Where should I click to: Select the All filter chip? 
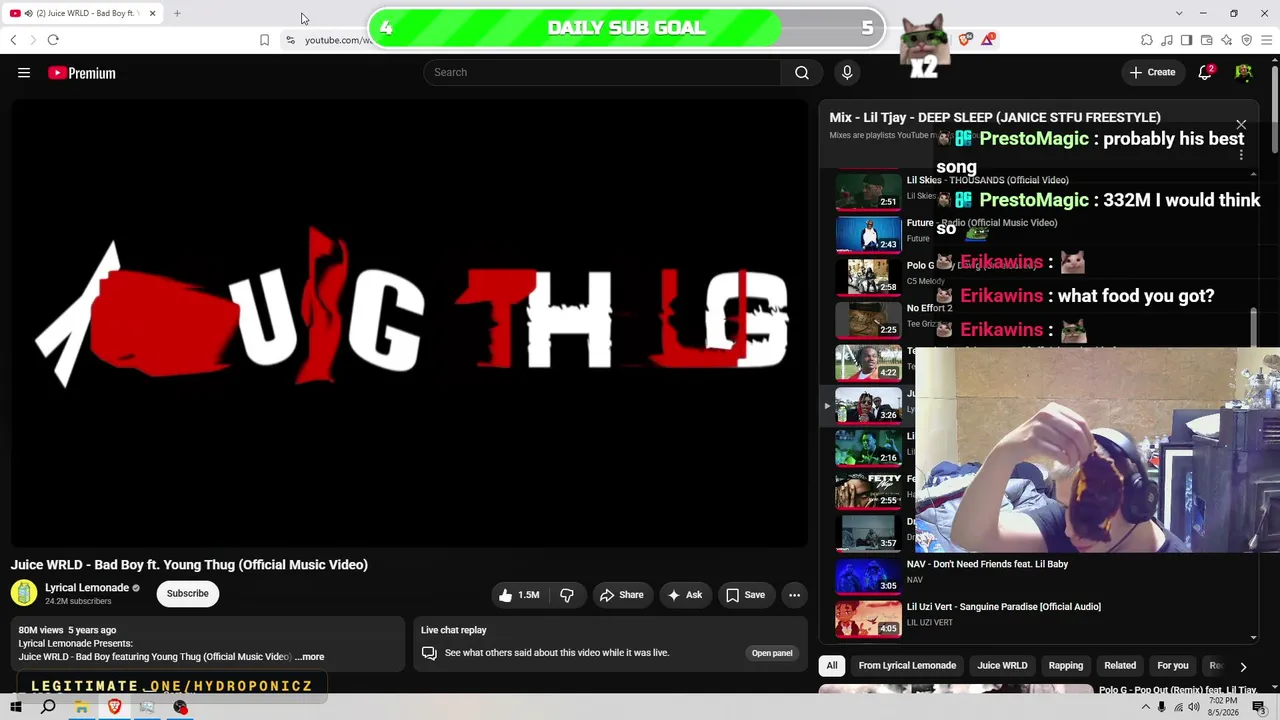click(x=831, y=666)
